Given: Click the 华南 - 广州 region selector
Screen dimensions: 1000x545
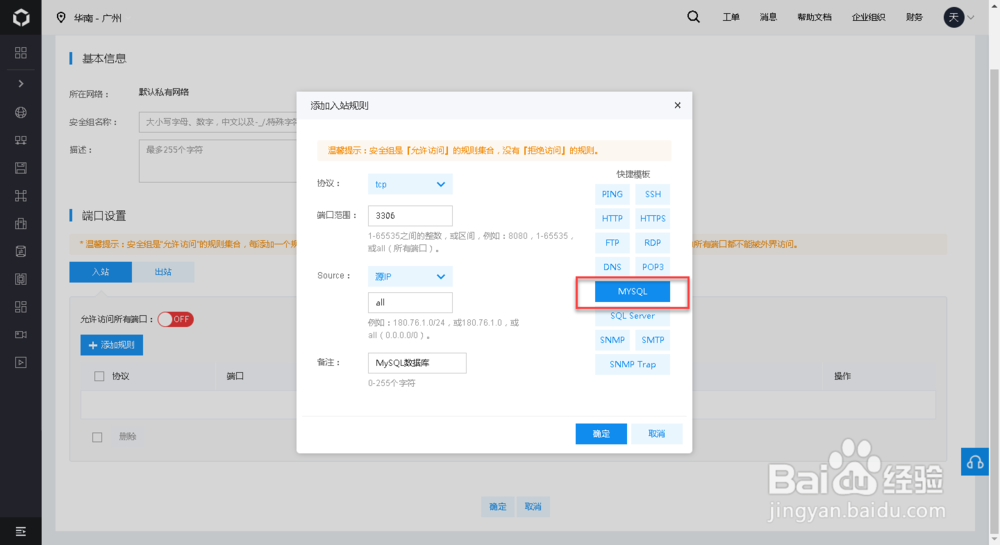Looking at the screenshot, I should (98, 18).
